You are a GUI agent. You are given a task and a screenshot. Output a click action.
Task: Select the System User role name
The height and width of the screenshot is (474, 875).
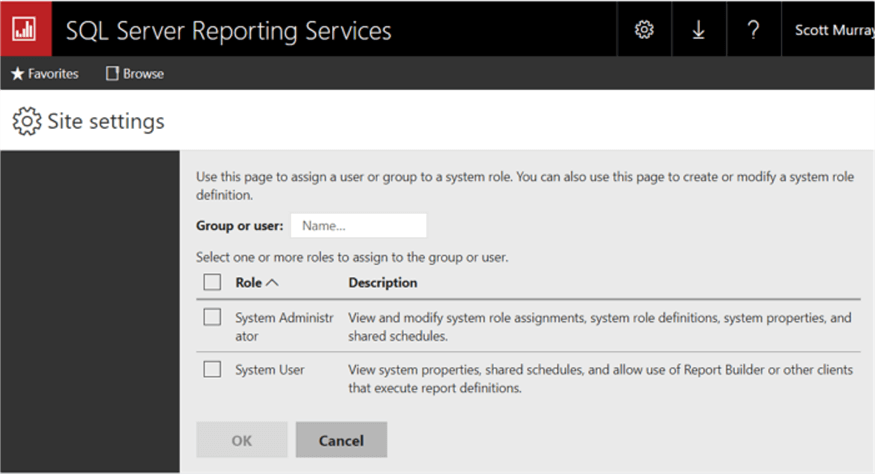(270, 370)
